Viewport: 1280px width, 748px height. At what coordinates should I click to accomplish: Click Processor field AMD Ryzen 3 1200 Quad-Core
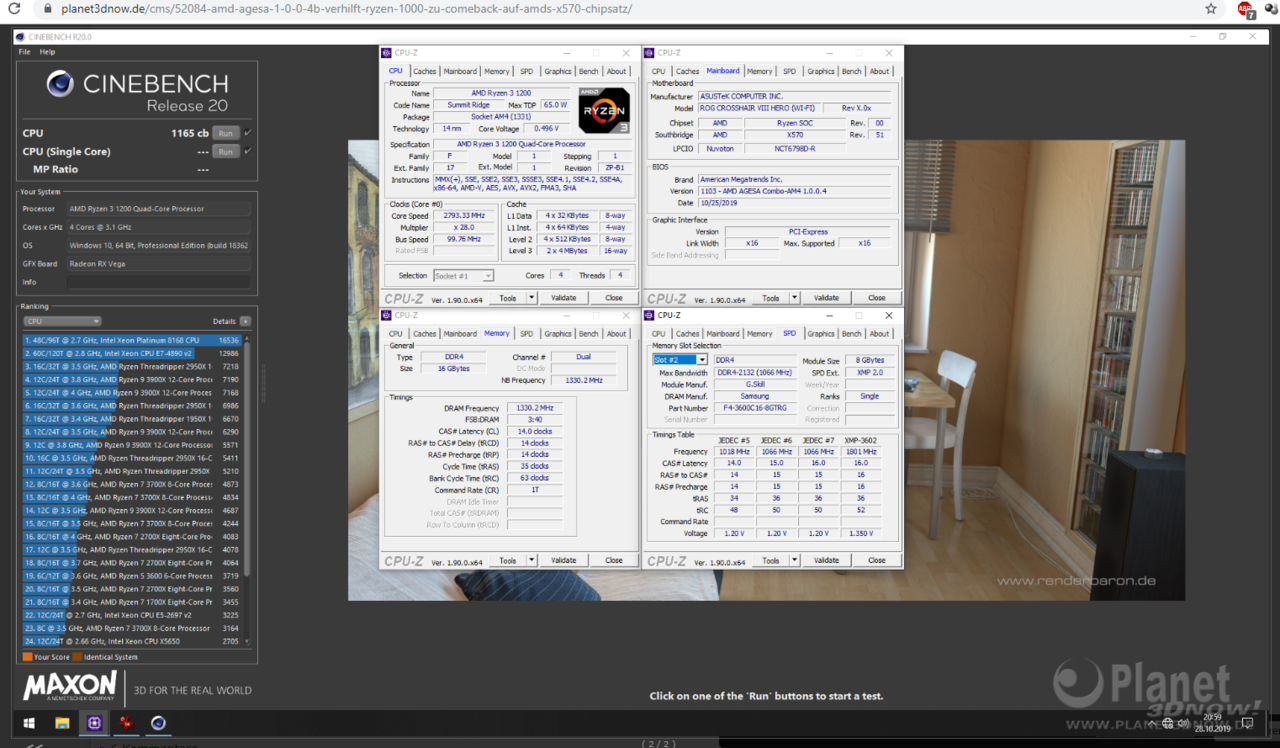click(158, 209)
